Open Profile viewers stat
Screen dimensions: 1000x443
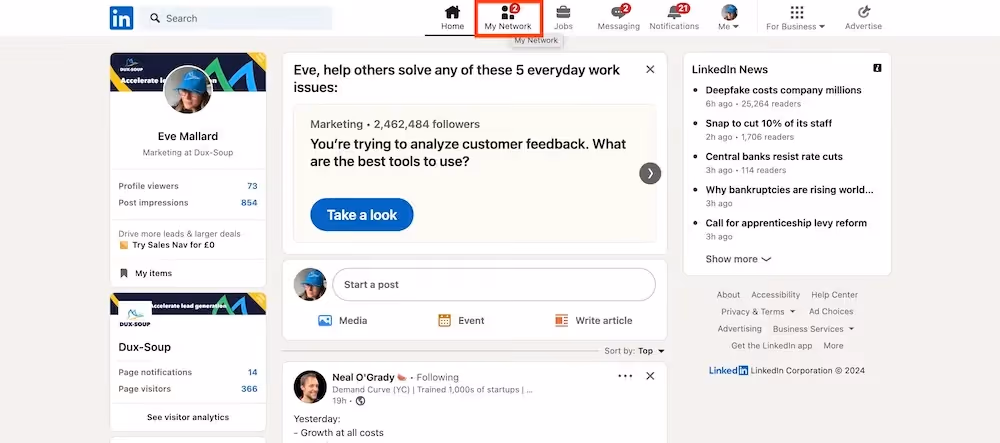pyautogui.click(x=188, y=186)
